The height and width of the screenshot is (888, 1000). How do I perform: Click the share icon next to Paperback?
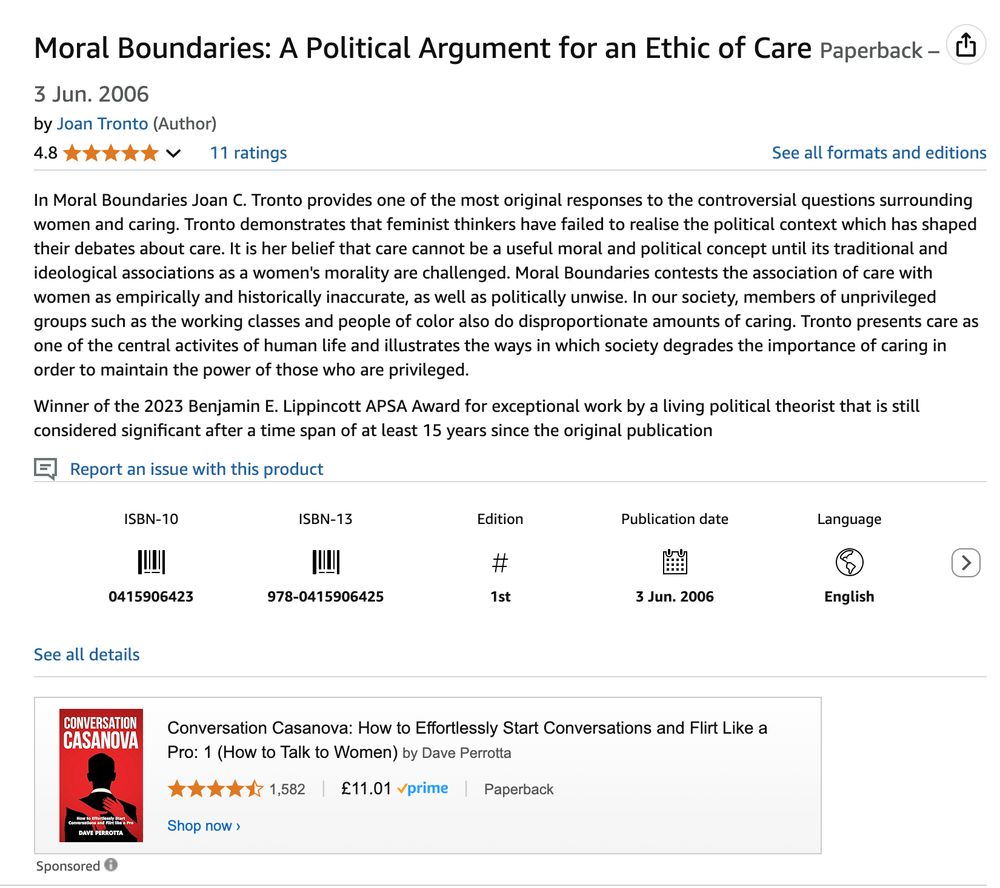click(965, 44)
